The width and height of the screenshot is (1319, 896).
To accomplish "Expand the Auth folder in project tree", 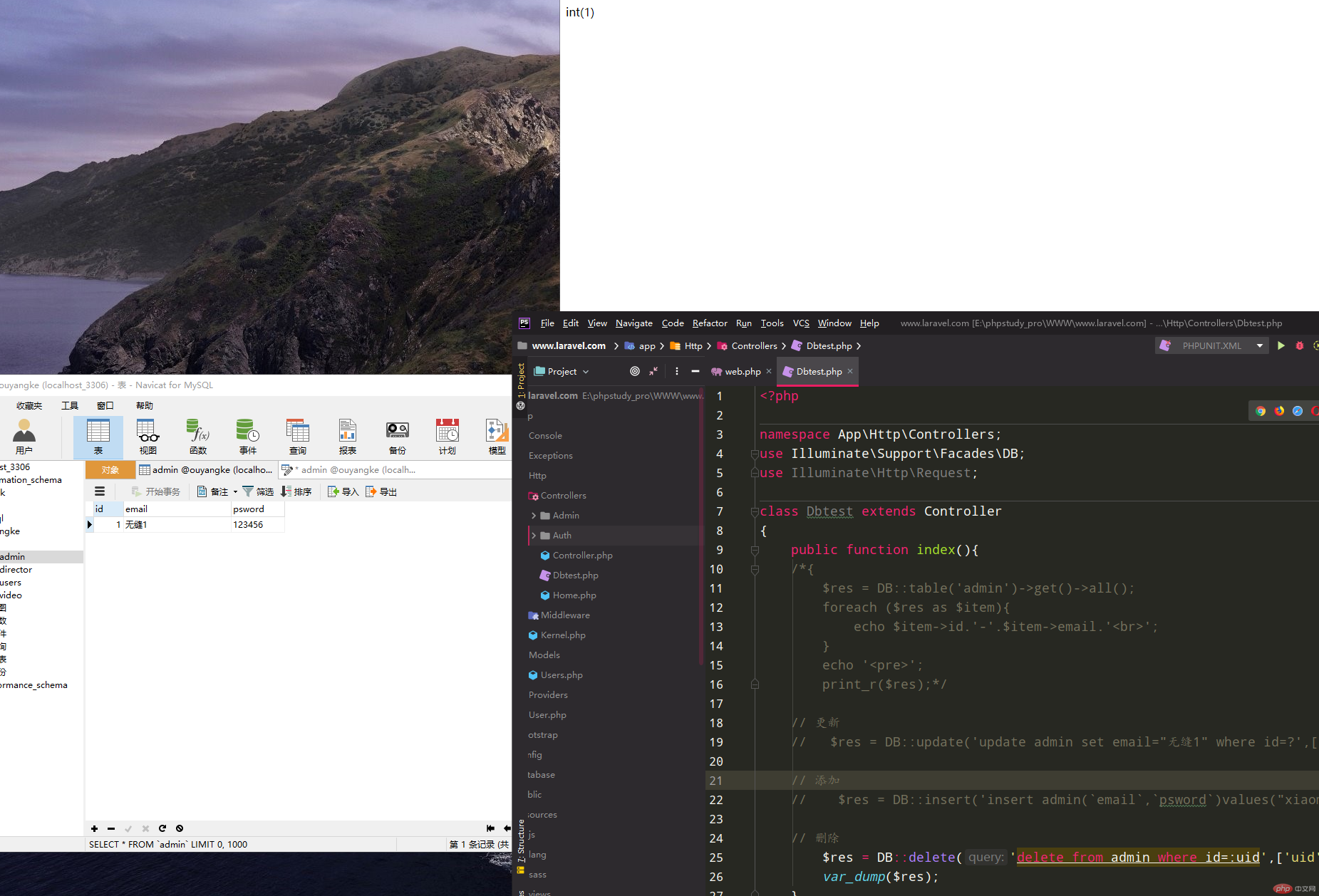I will (x=534, y=535).
